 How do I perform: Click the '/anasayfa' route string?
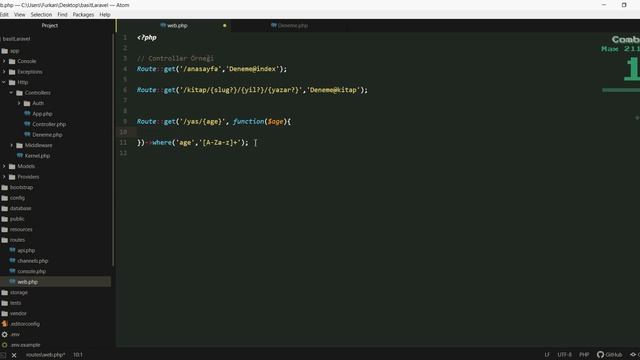tap(201, 69)
